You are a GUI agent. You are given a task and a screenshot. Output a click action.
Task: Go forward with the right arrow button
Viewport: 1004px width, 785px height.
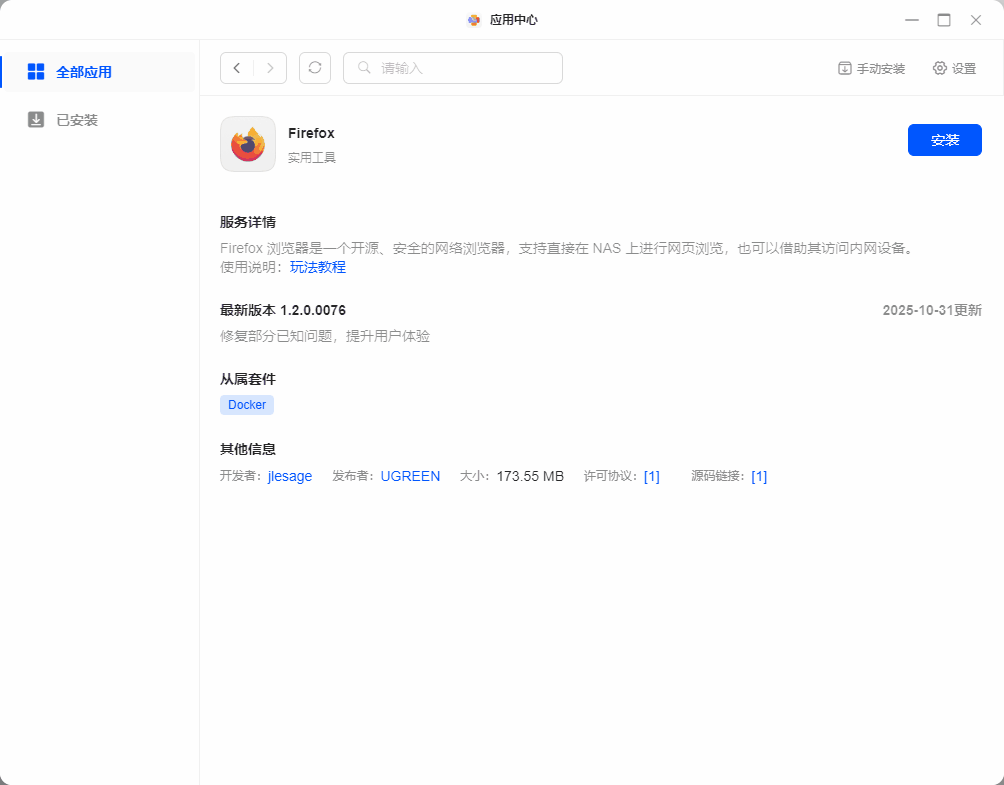270,68
